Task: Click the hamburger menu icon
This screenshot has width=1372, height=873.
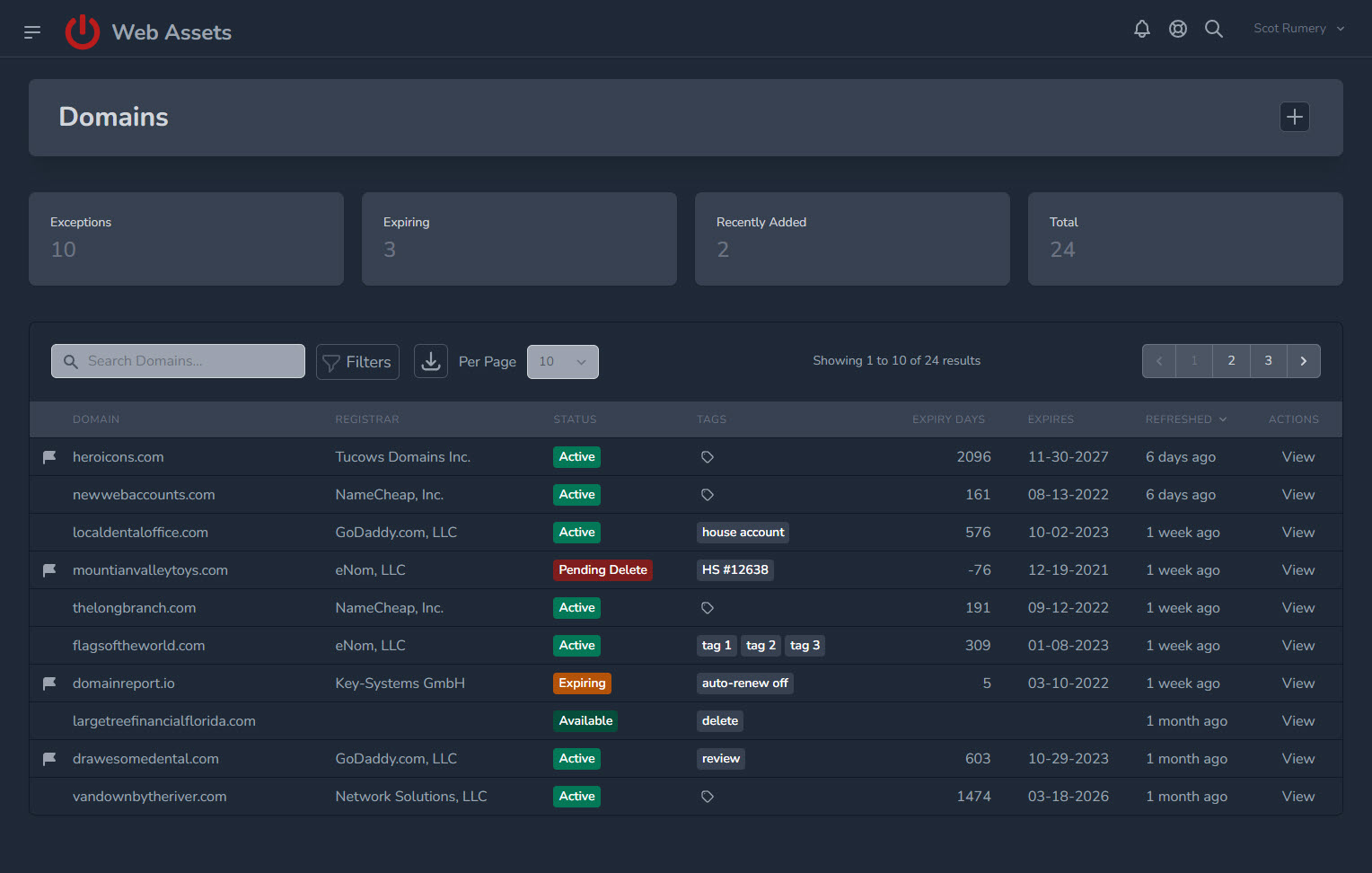Action: tap(32, 31)
